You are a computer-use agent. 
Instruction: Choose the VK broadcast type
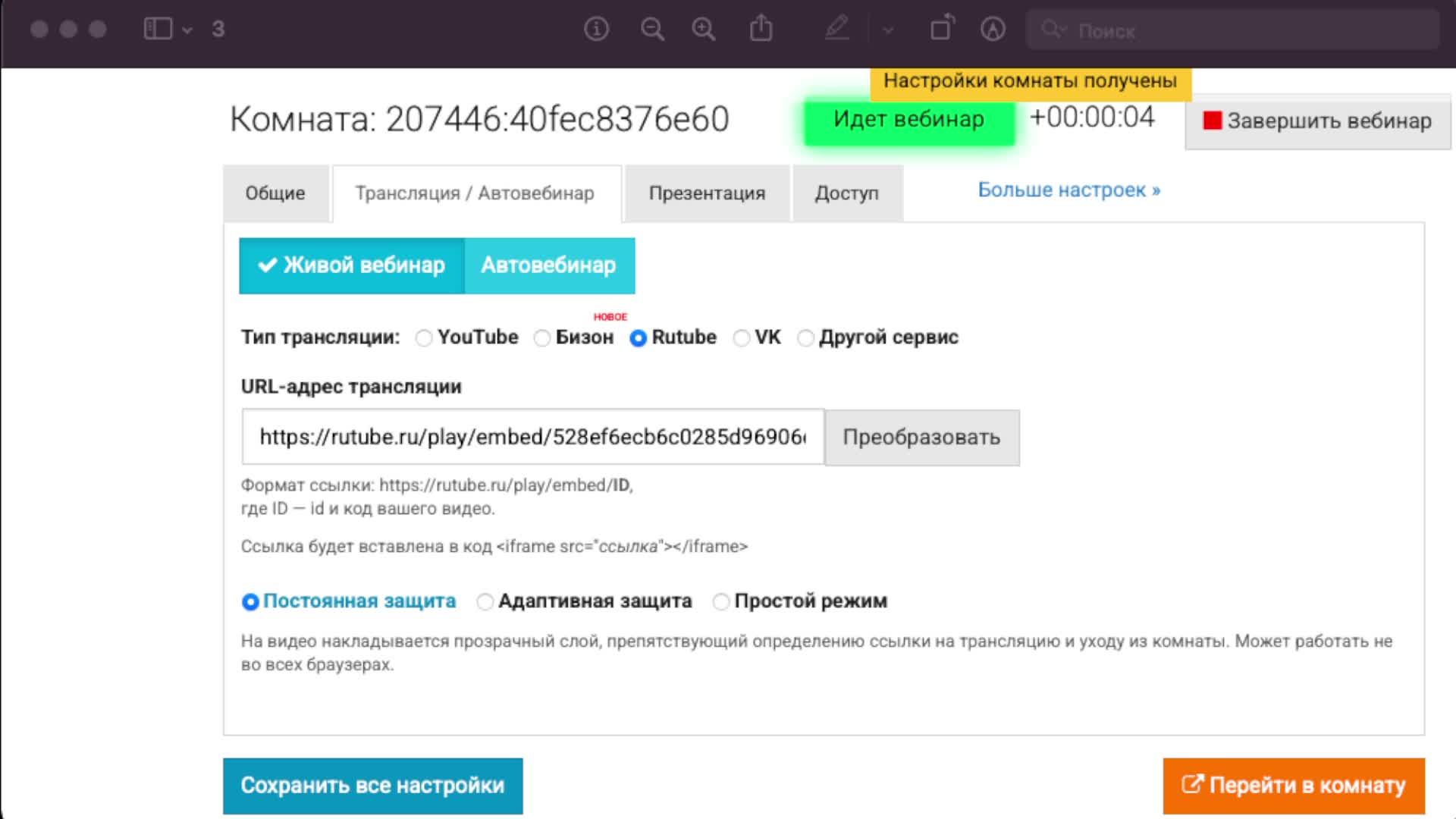741,338
